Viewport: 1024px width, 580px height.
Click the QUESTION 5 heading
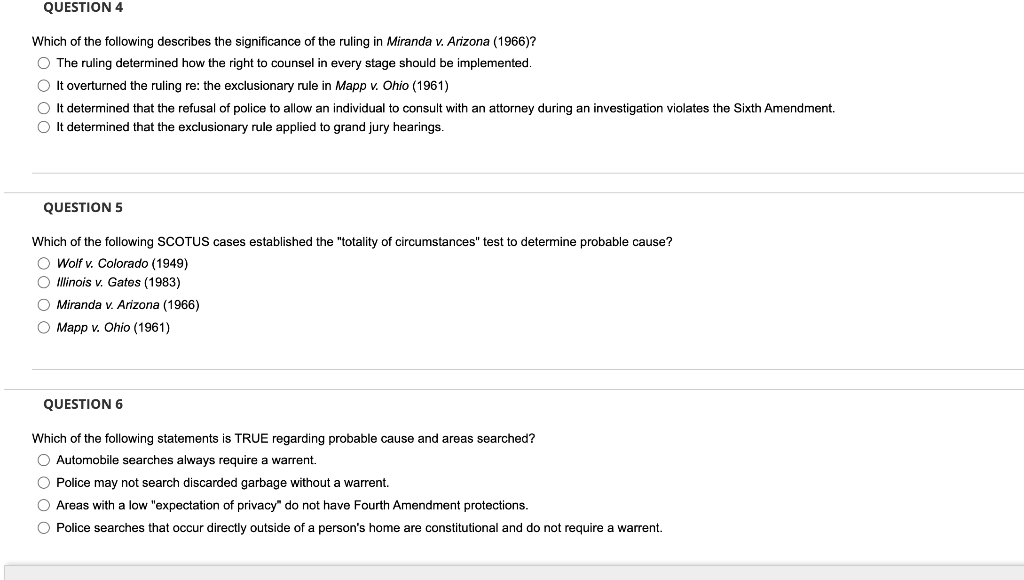point(81,207)
